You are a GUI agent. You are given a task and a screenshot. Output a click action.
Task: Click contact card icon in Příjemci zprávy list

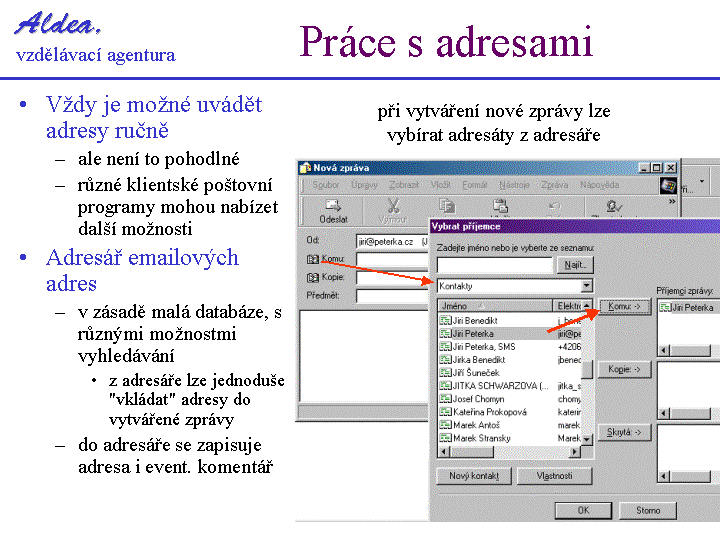(x=665, y=307)
